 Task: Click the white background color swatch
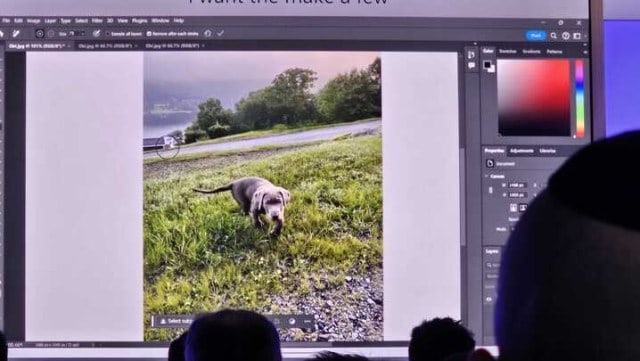point(492,69)
